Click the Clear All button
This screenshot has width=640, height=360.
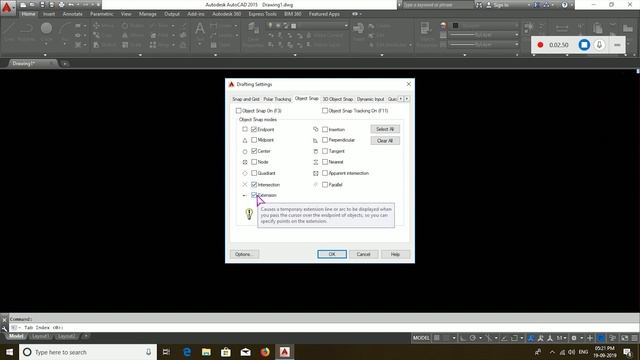(x=385, y=140)
